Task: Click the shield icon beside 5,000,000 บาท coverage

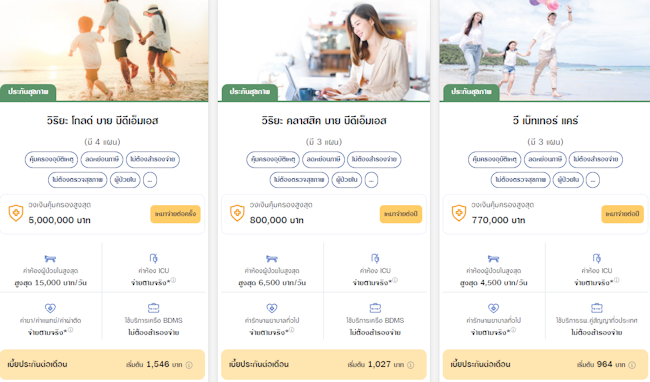Action: coord(16,213)
